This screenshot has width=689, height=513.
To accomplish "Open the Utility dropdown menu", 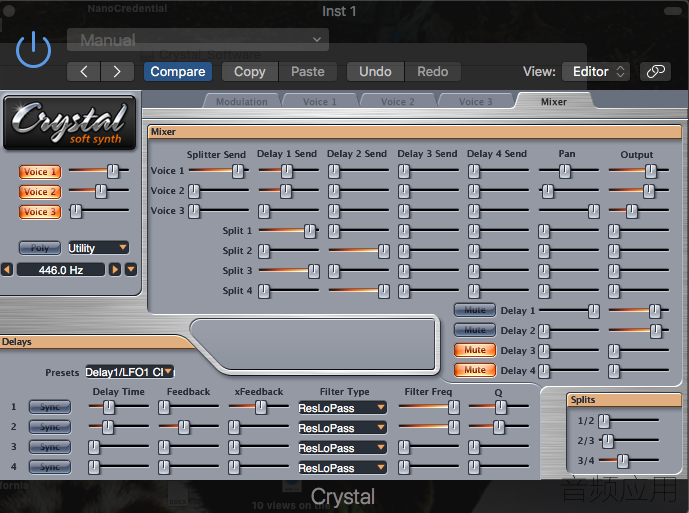I will (98, 248).
